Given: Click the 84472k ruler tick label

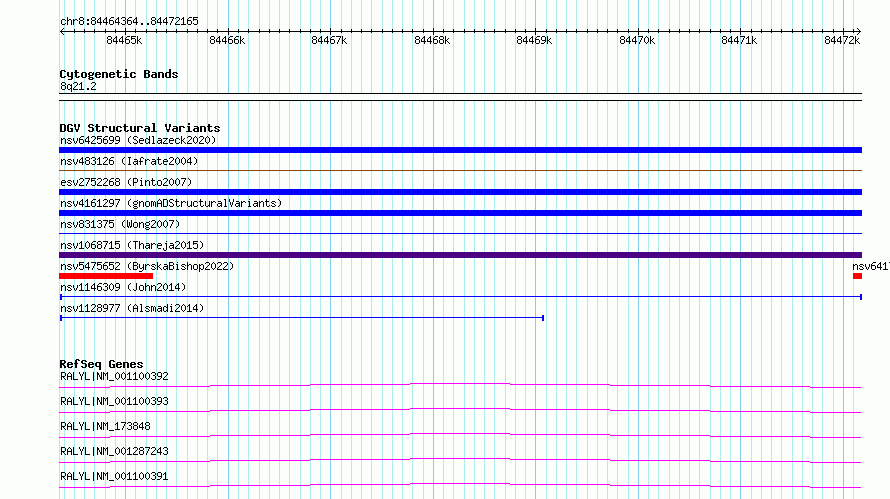Looking at the screenshot, I should 842,40.
